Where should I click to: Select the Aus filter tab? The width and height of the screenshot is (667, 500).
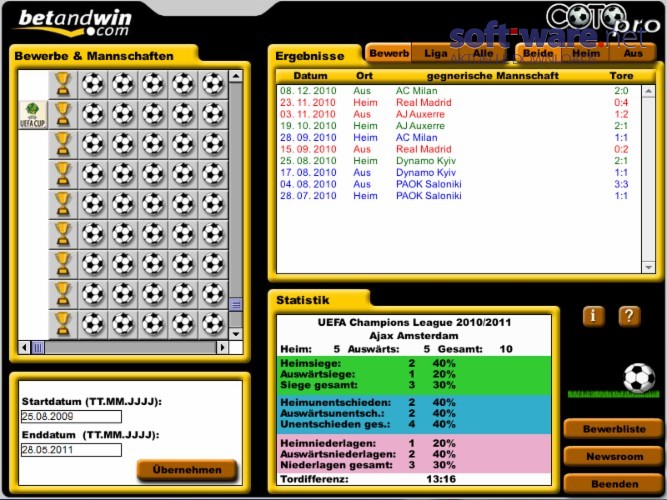point(633,53)
